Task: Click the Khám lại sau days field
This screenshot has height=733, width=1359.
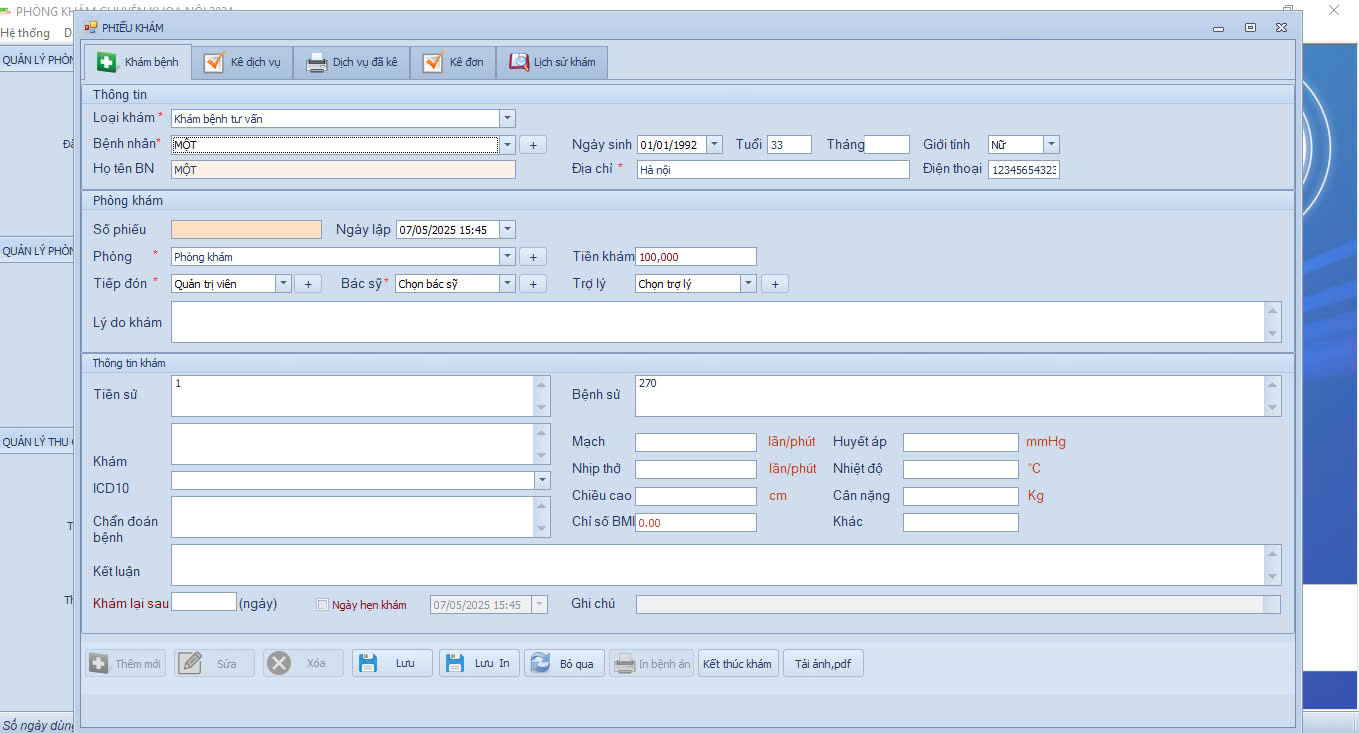Action: click(204, 602)
